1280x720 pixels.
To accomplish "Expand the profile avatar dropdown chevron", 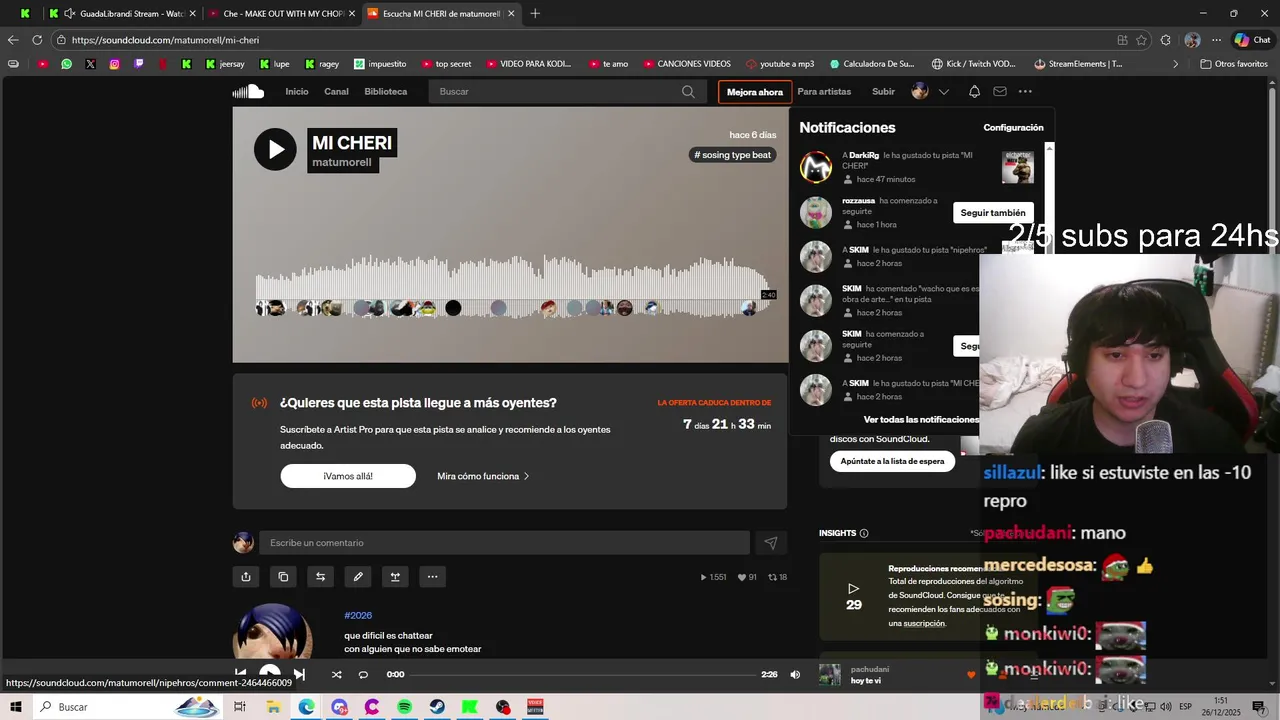I will coord(943,91).
